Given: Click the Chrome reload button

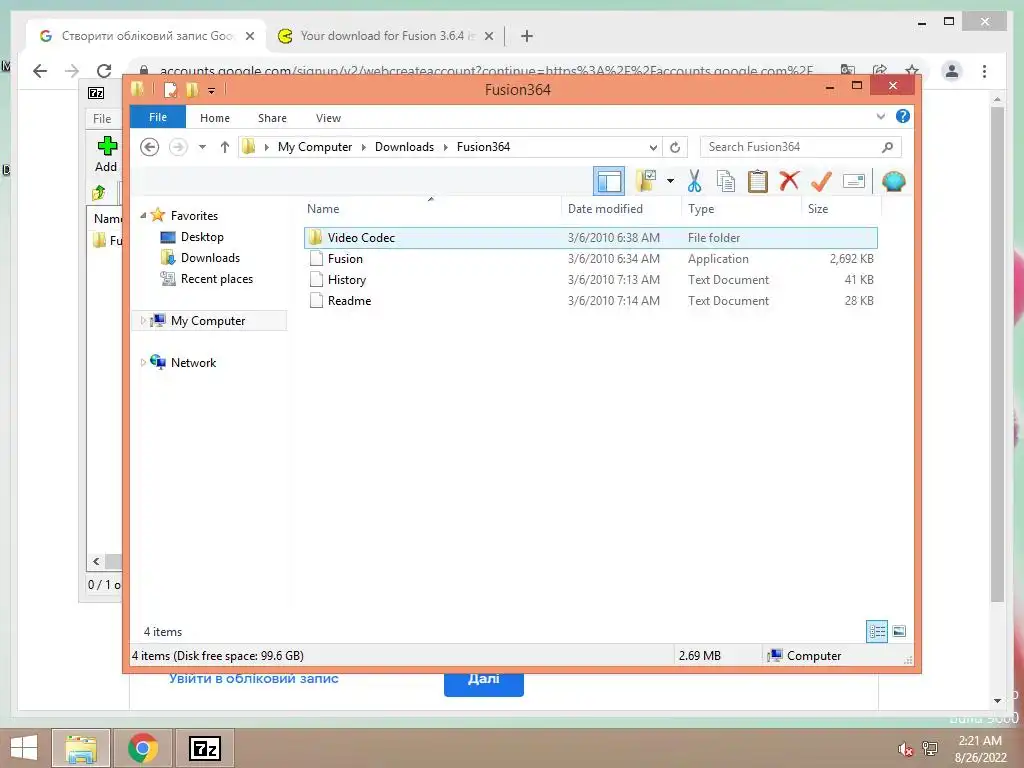Looking at the screenshot, I should pyautogui.click(x=104, y=71).
